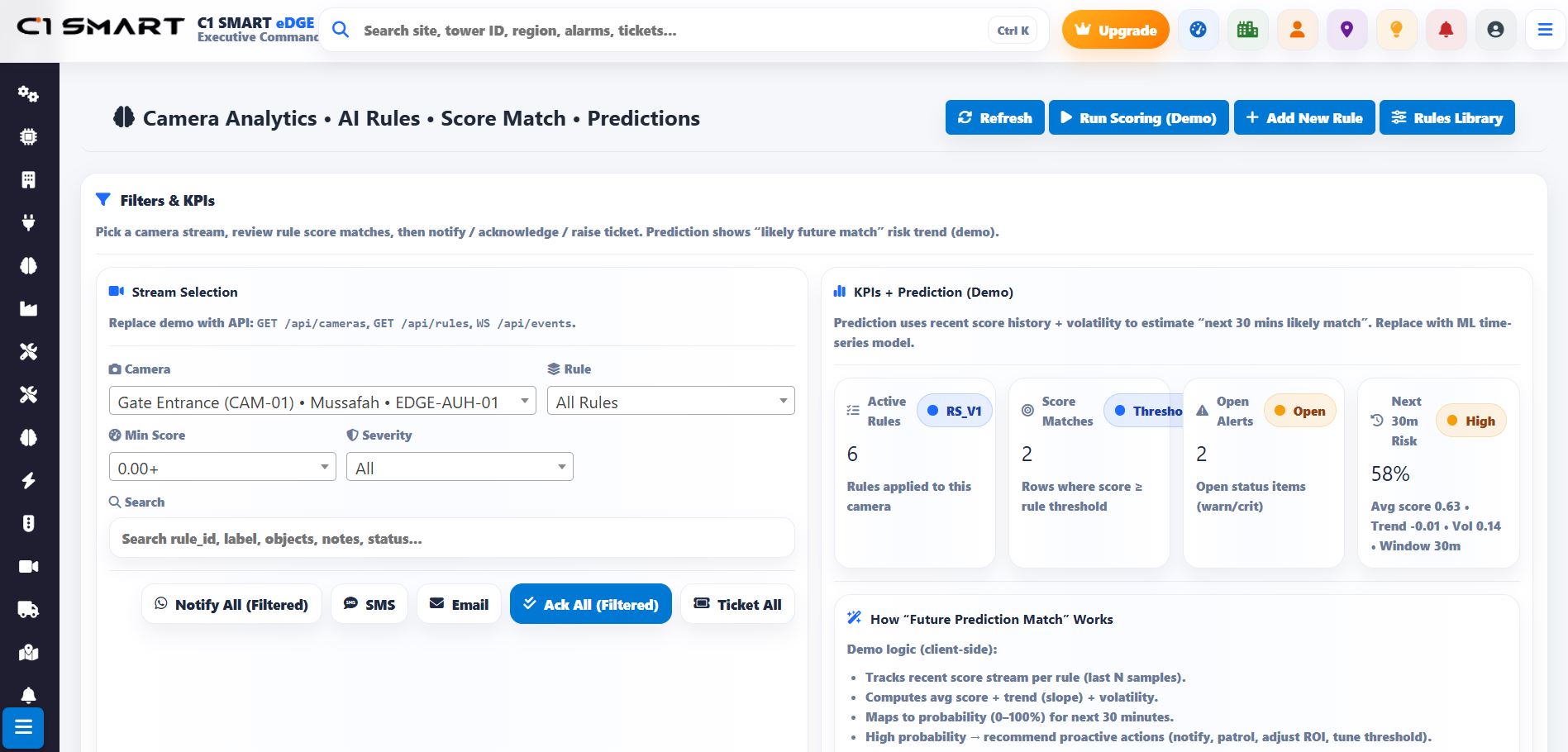Expand the Severity dropdown
The image size is (1568, 752).
pyautogui.click(x=460, y=468)
